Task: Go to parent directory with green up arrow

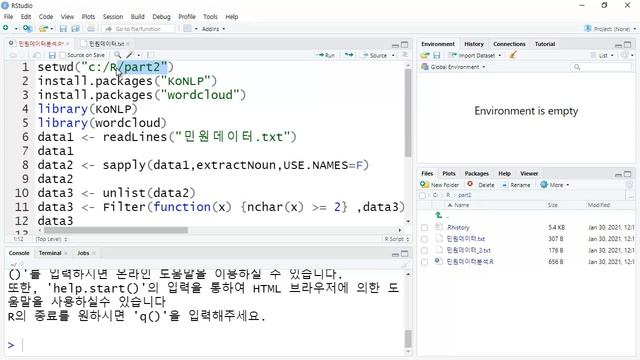Action: [x=439, y=215]
